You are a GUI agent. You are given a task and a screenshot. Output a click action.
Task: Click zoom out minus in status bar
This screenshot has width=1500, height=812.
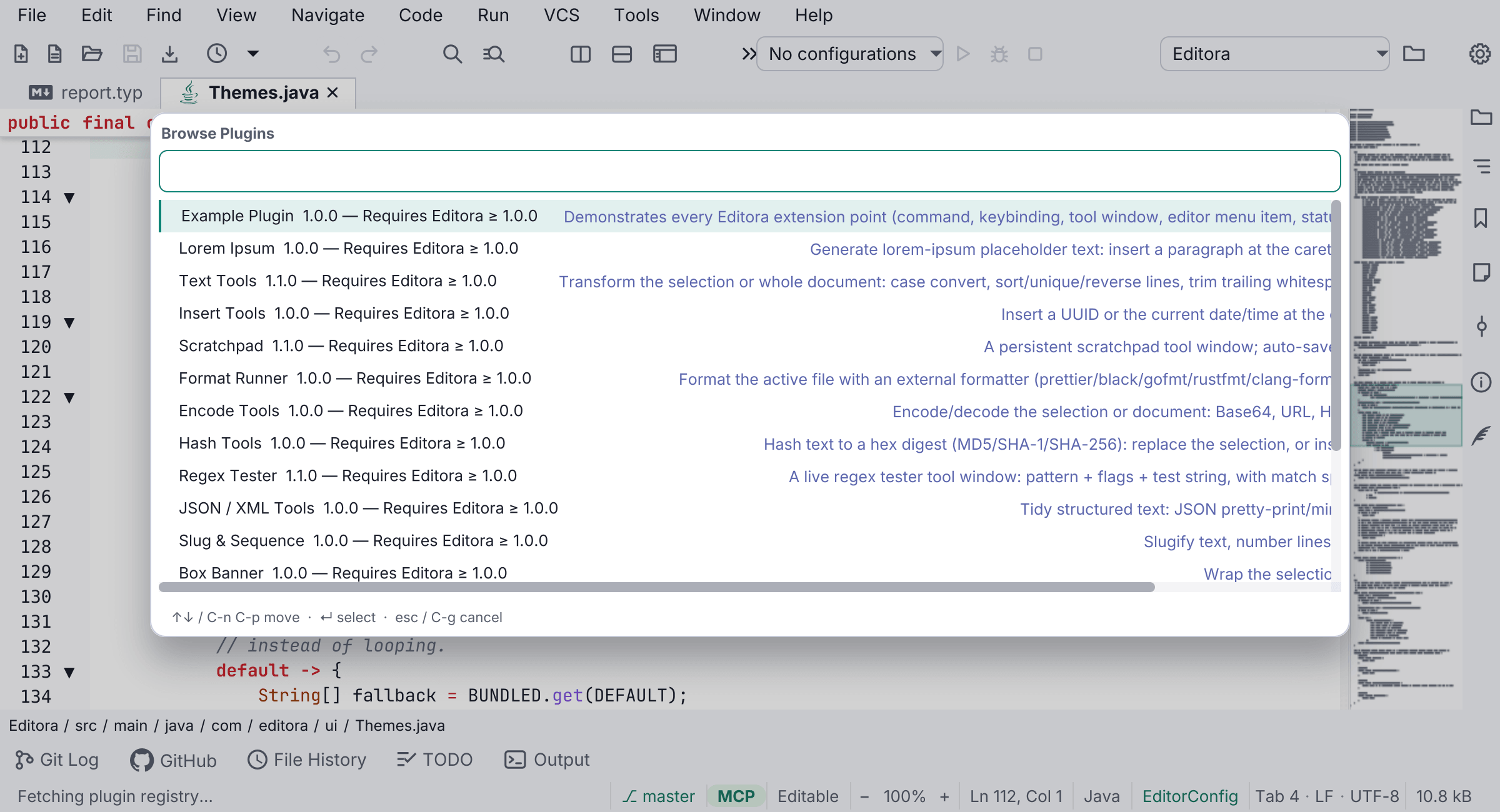click(x=864, y=796)
